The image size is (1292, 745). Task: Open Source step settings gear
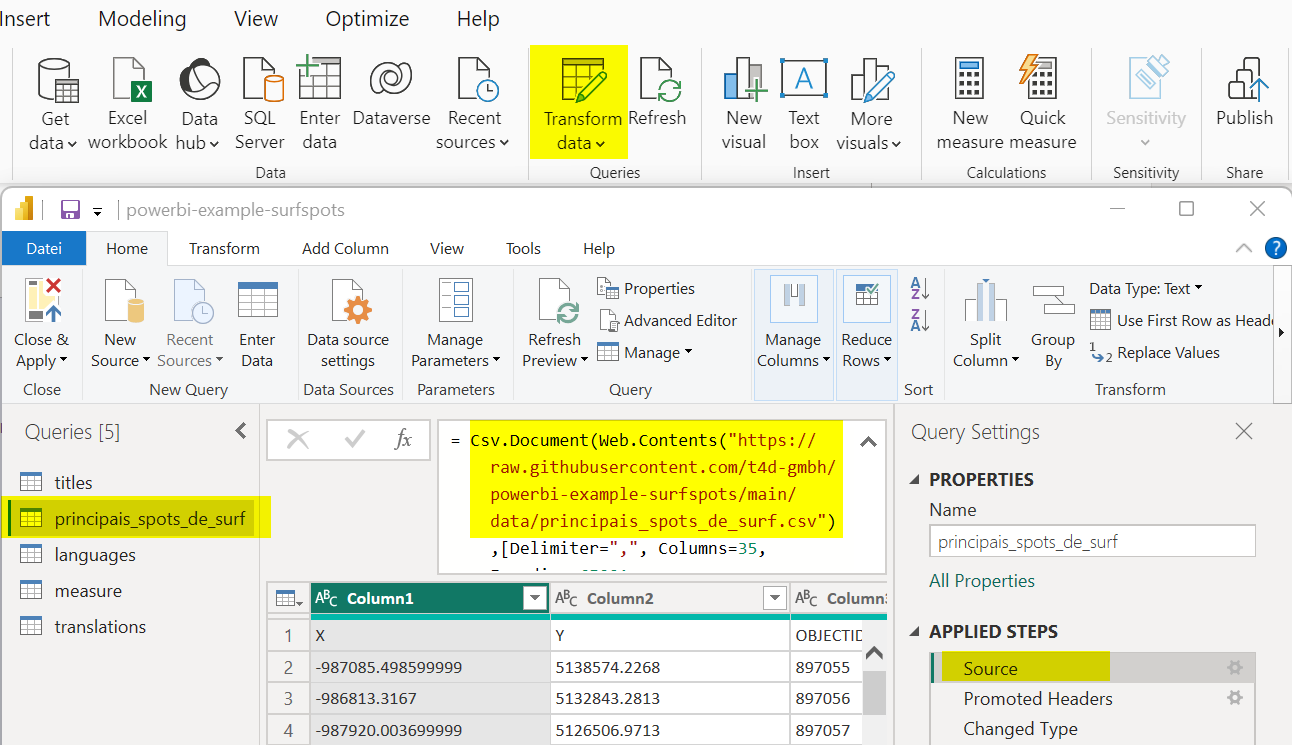pyautogui.click(x=1235, y=668)
